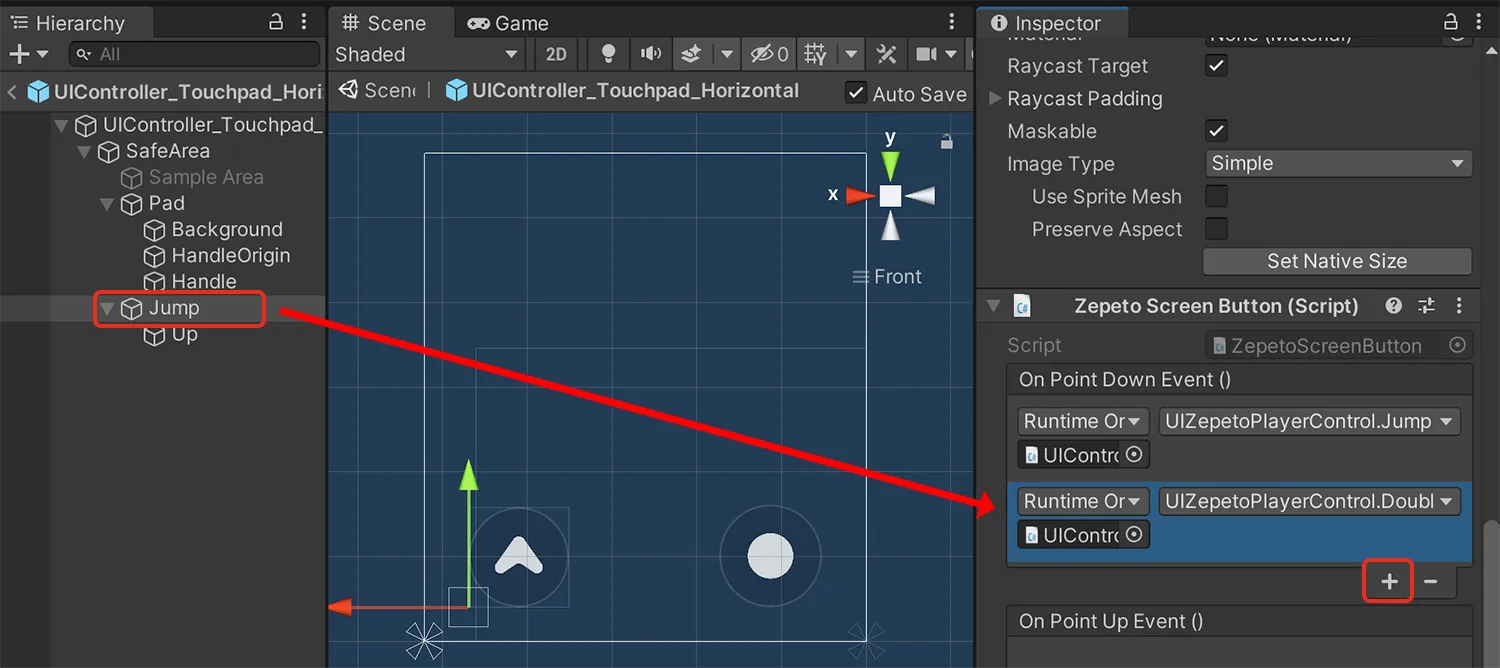Add a new On Point Down event
The width and height of the screenshot is (1500, 668).
tap(1389, 581)
